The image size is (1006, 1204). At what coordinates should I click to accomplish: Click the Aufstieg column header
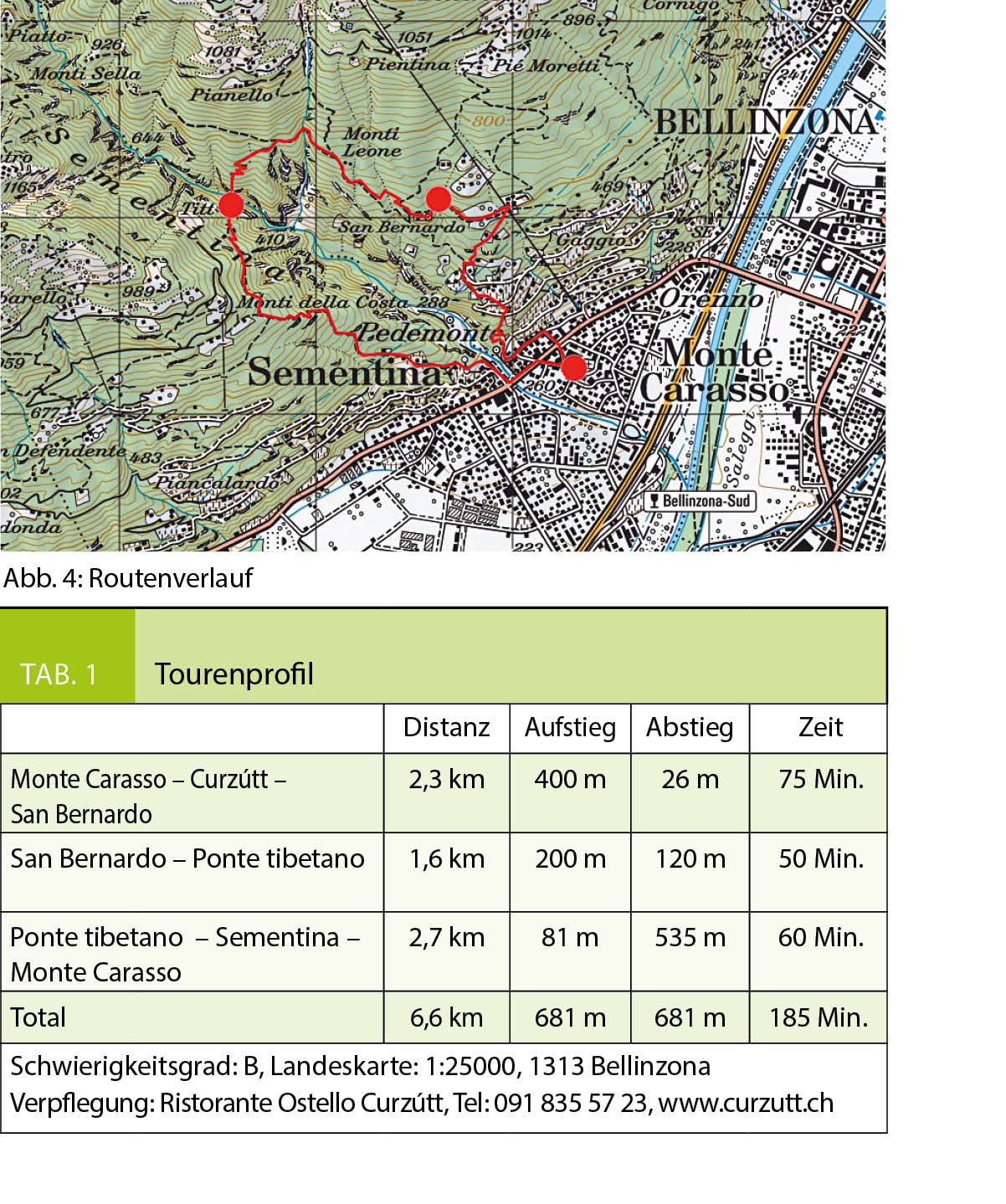pos(570,727)
